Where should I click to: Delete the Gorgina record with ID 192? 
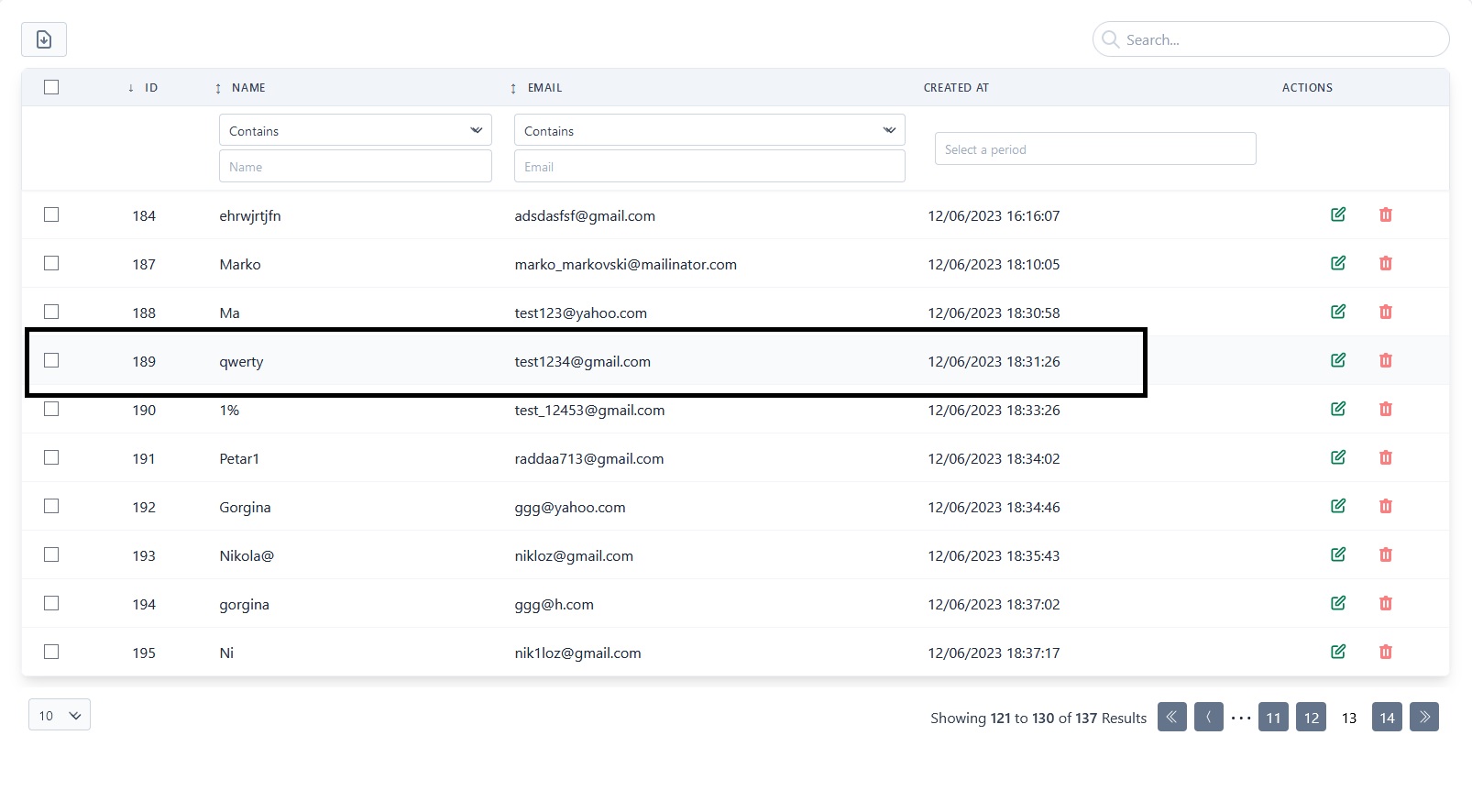(x=1385, y=506)
